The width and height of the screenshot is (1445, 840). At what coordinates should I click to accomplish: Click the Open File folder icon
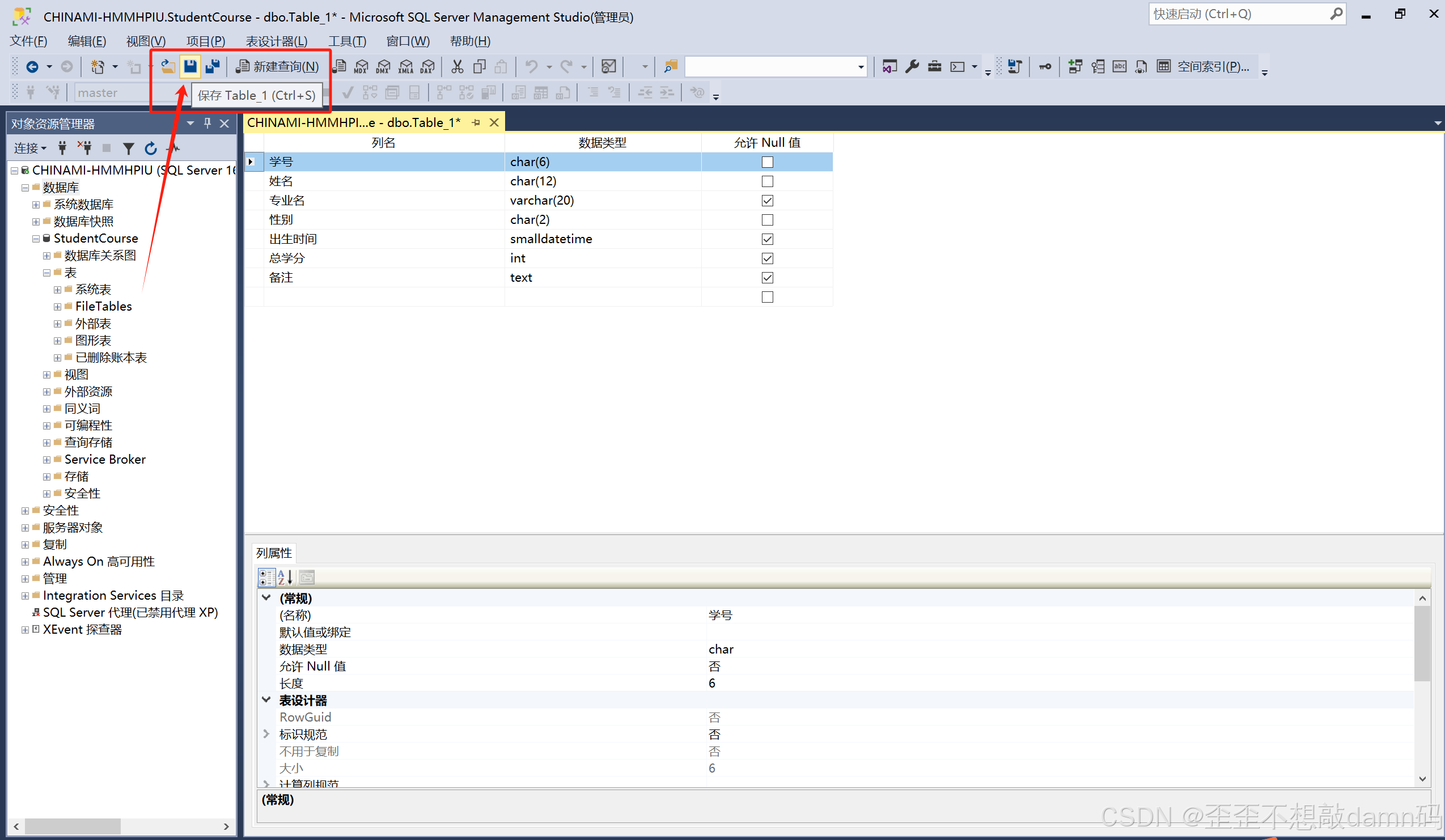(x=167, y=66)
